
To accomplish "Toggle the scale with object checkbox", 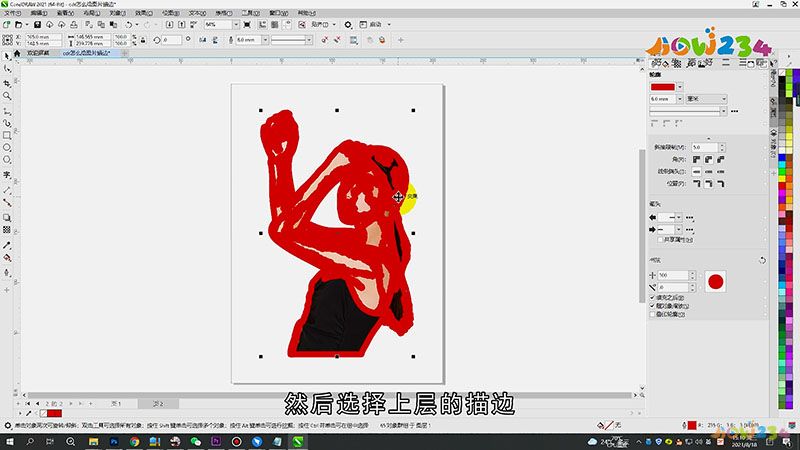I will coord(652,306).
